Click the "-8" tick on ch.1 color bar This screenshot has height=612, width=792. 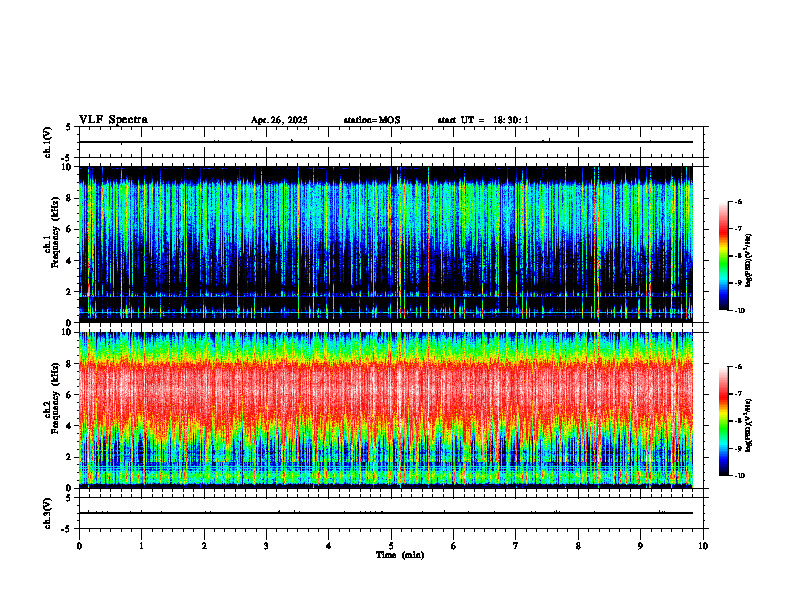tap(739, 256)
